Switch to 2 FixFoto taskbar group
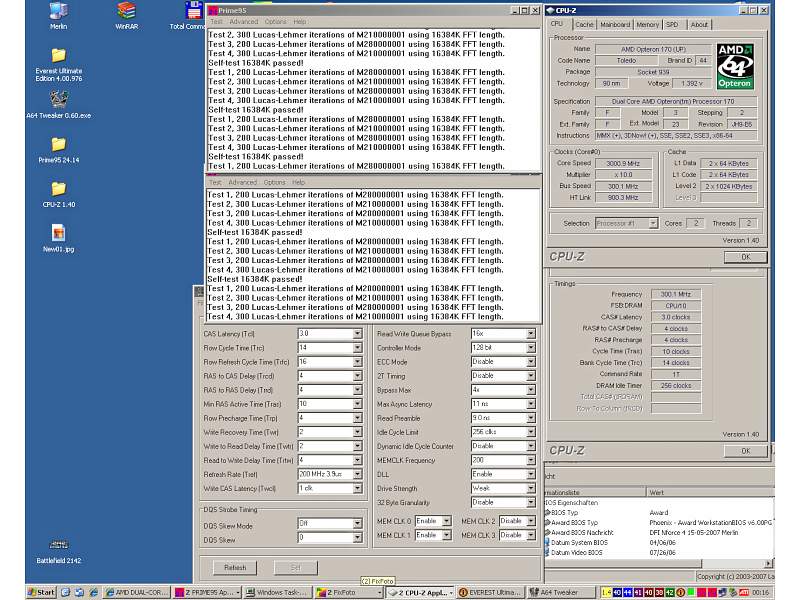Screen dimensions: 800x600 (x=348, y=592)
